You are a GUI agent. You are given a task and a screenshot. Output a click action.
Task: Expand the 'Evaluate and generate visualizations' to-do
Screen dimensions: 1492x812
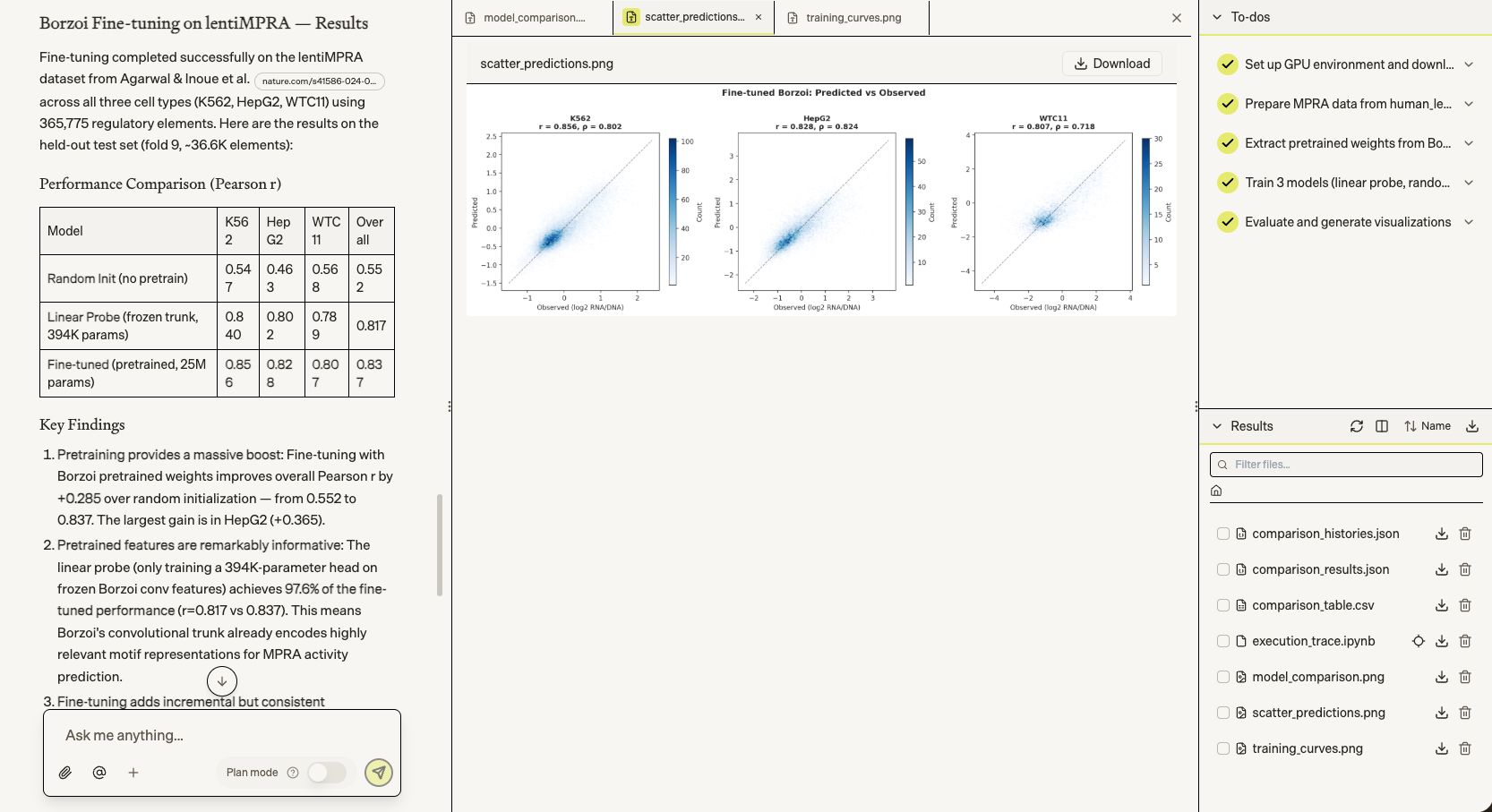pyautogui.click(x=1469, y=222)
